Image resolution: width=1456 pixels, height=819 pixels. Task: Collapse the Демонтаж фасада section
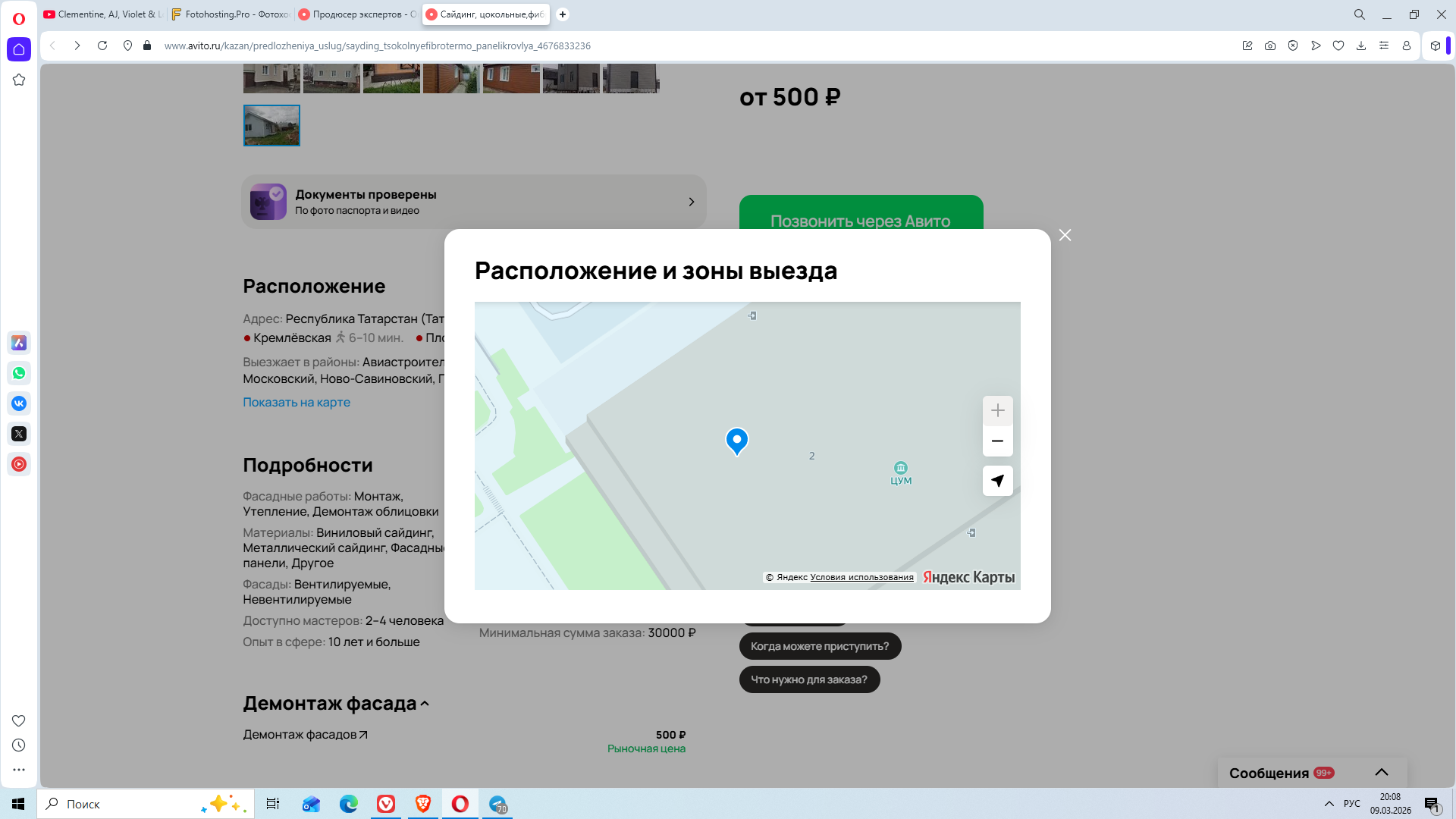click(425, 704)
